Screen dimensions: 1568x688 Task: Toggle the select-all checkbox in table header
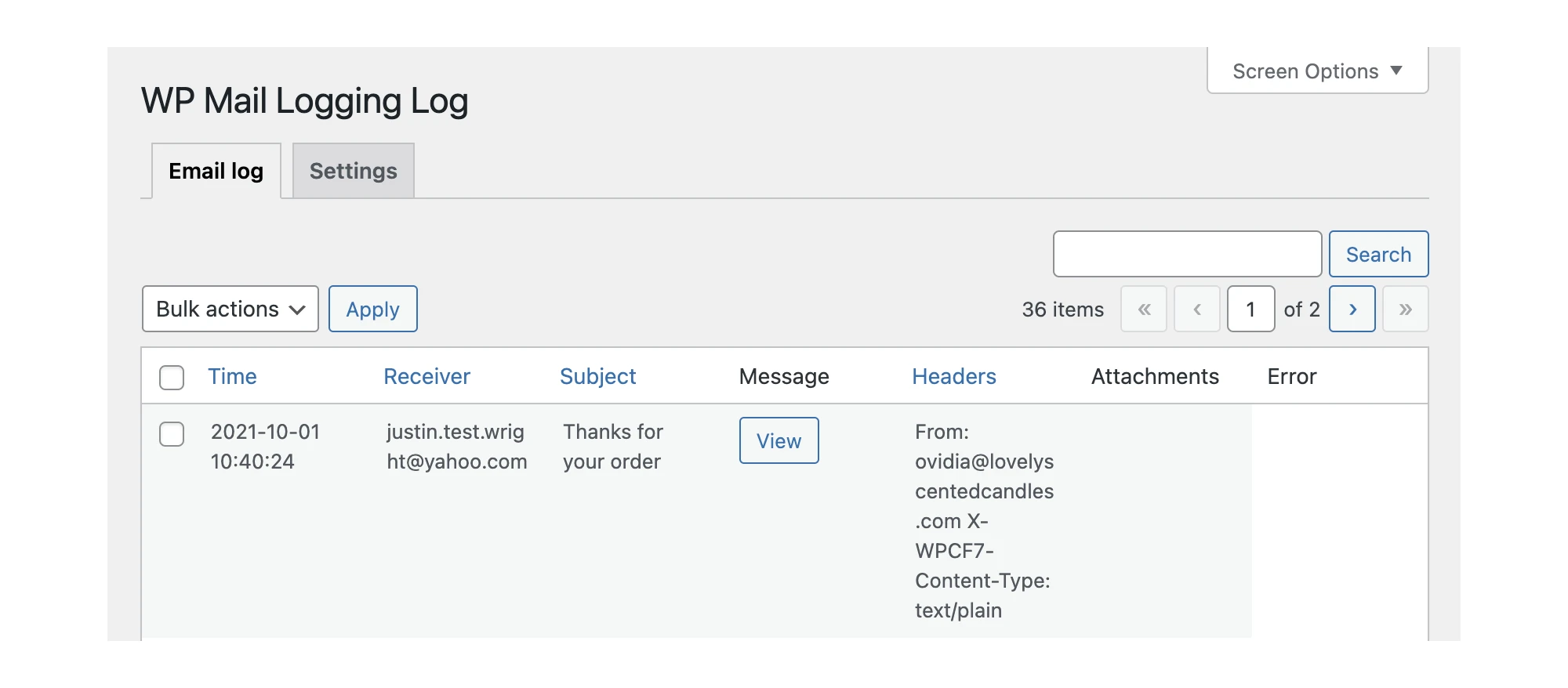(172, 377)
